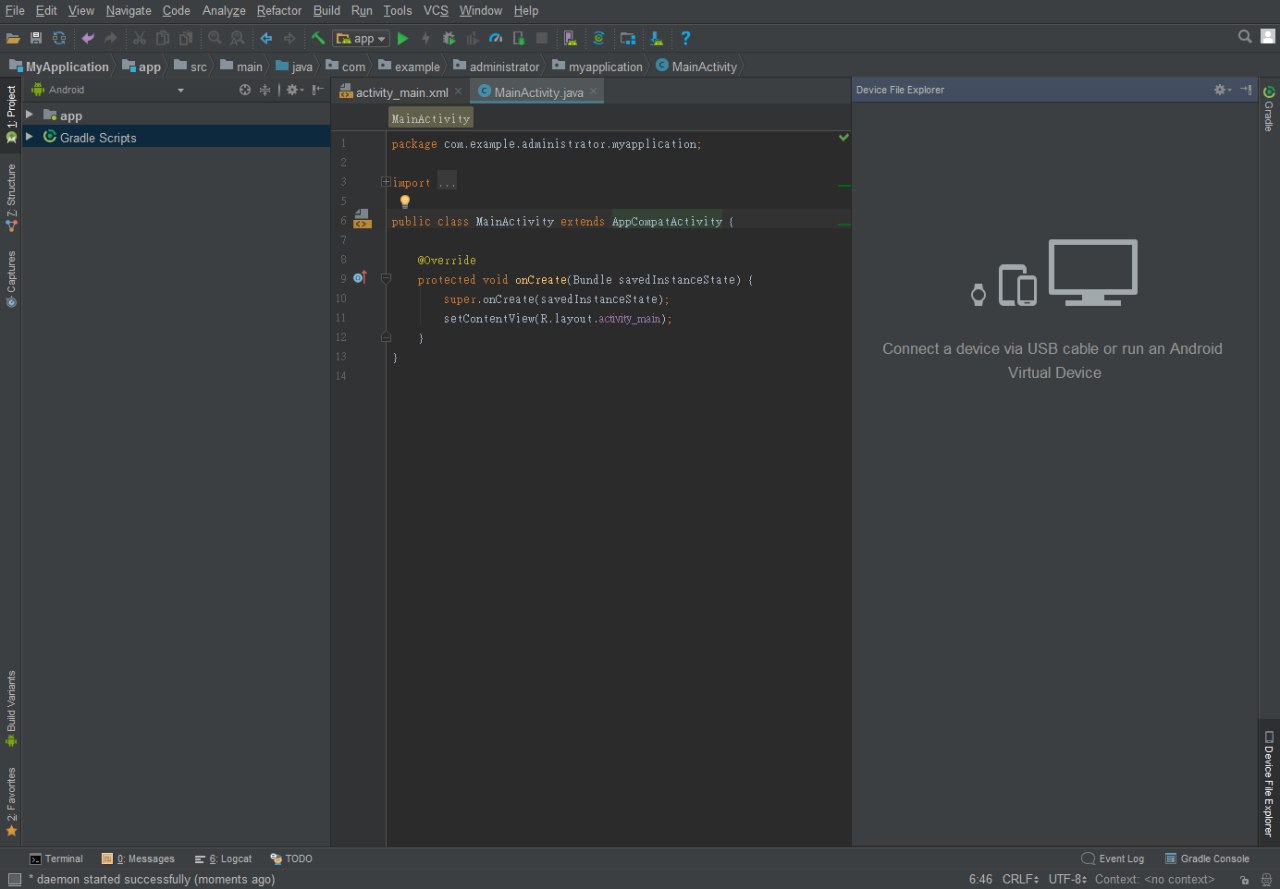Image resolution: width=1280 pixels, height=889 pixels.
Task: Click the Debug app bug icon
Action: pyautogui.click(x=449, y=38)
